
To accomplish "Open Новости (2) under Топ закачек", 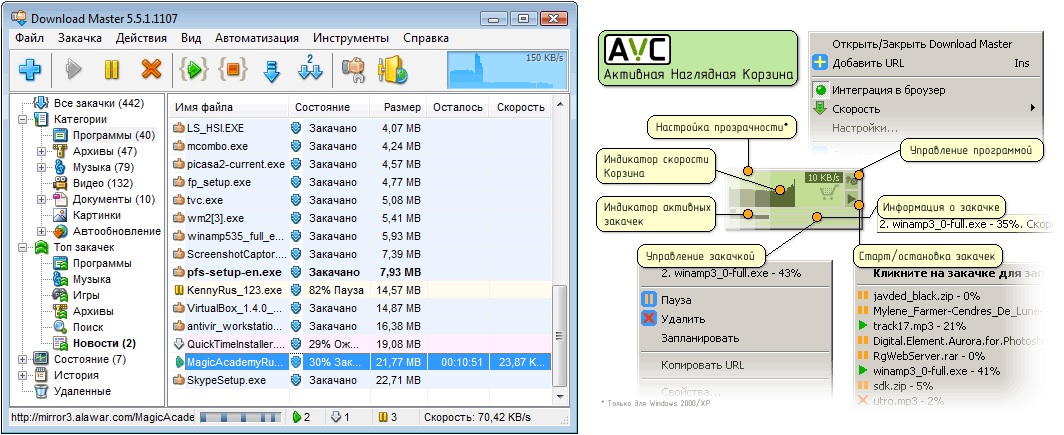I will click(x=104, y=343).
